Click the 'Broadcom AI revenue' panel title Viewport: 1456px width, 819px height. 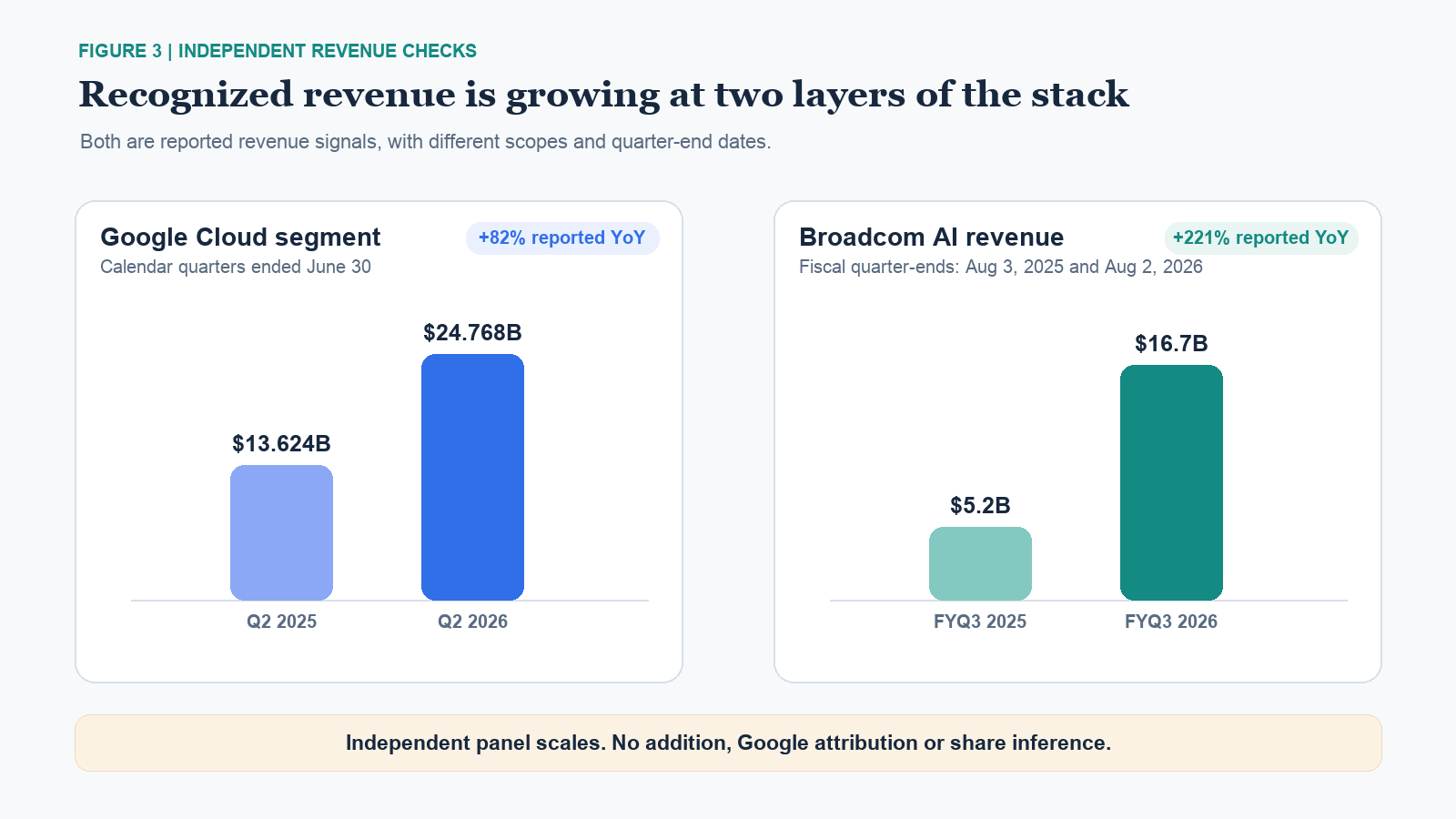point(931,238)
